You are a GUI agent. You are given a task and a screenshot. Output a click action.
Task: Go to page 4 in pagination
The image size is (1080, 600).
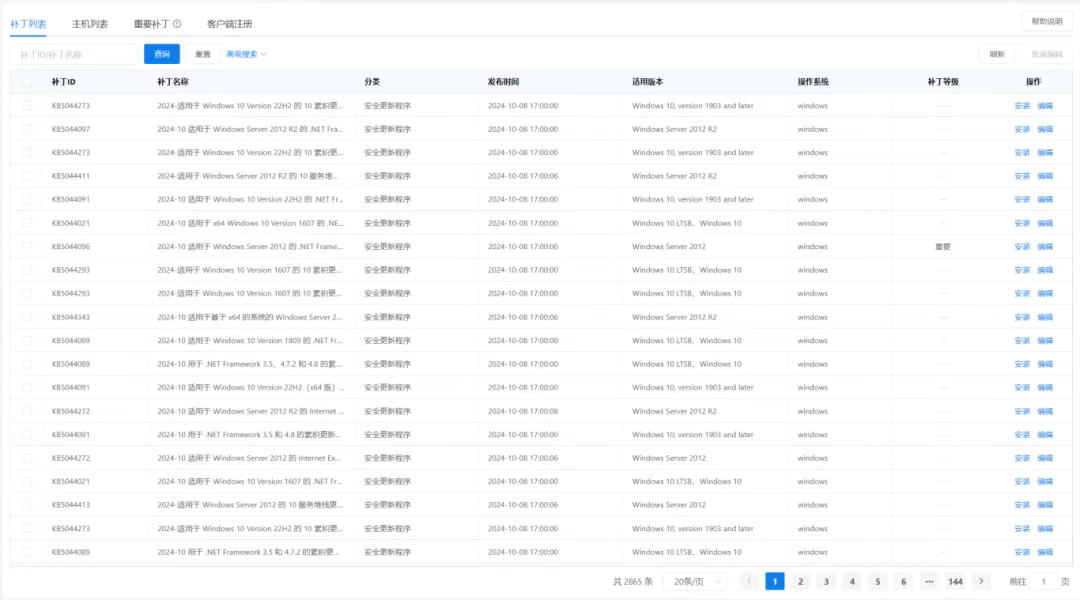(852, 581)
